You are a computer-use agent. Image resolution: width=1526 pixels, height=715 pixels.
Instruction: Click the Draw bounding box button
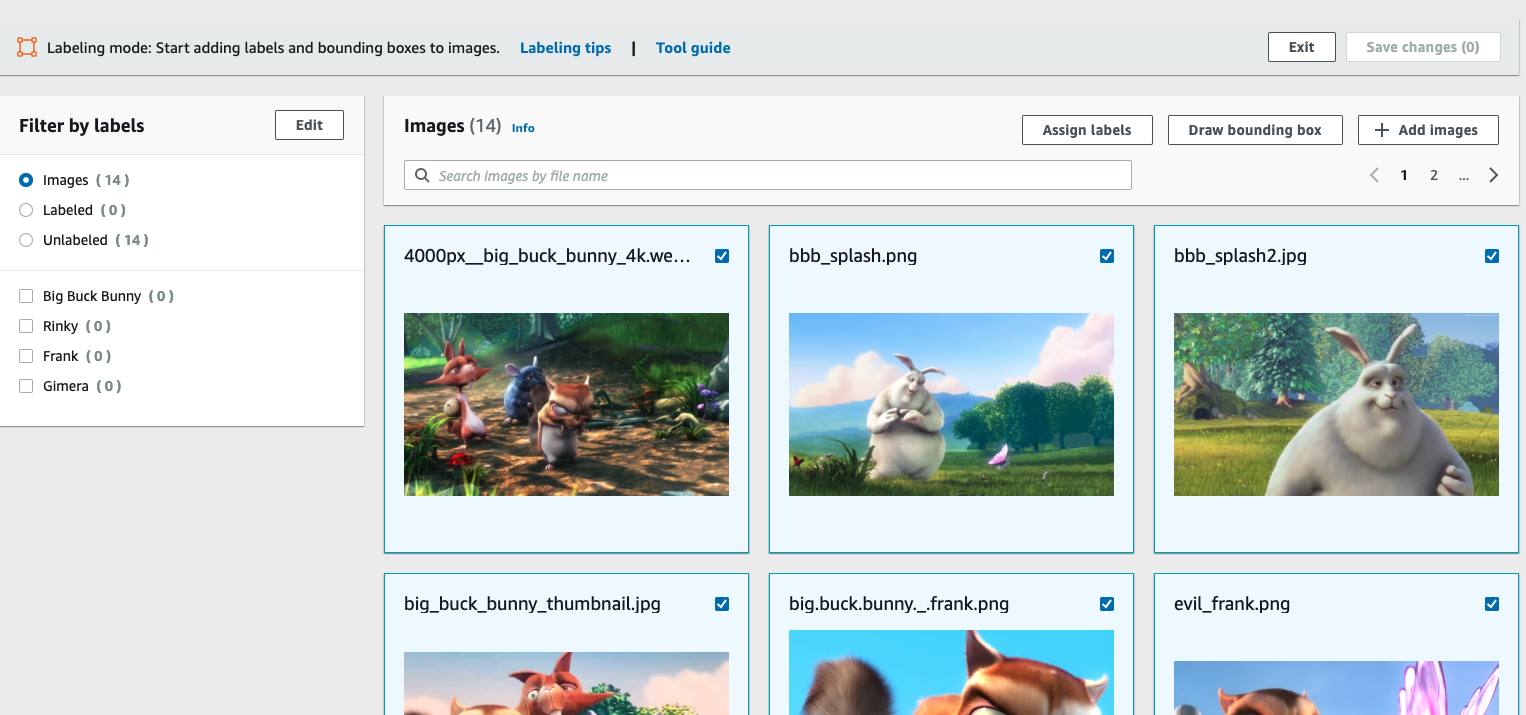point(1254,130)
